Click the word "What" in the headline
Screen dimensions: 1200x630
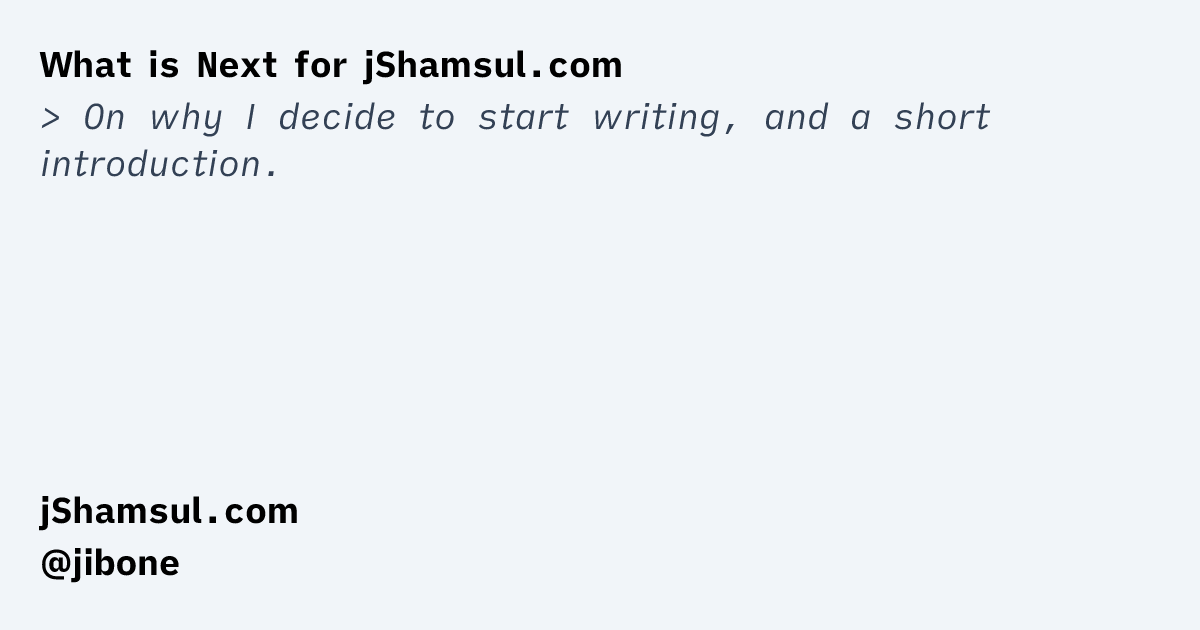(x=86, y=66)
